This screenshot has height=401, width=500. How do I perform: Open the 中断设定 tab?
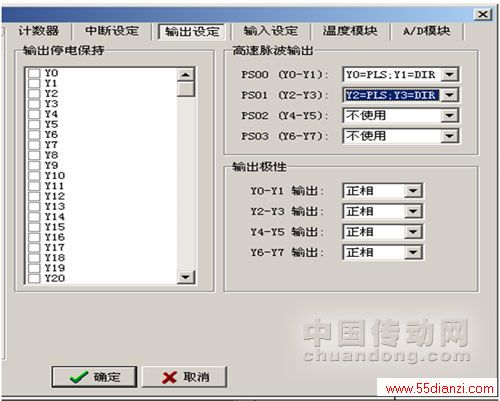pos(112,31)
